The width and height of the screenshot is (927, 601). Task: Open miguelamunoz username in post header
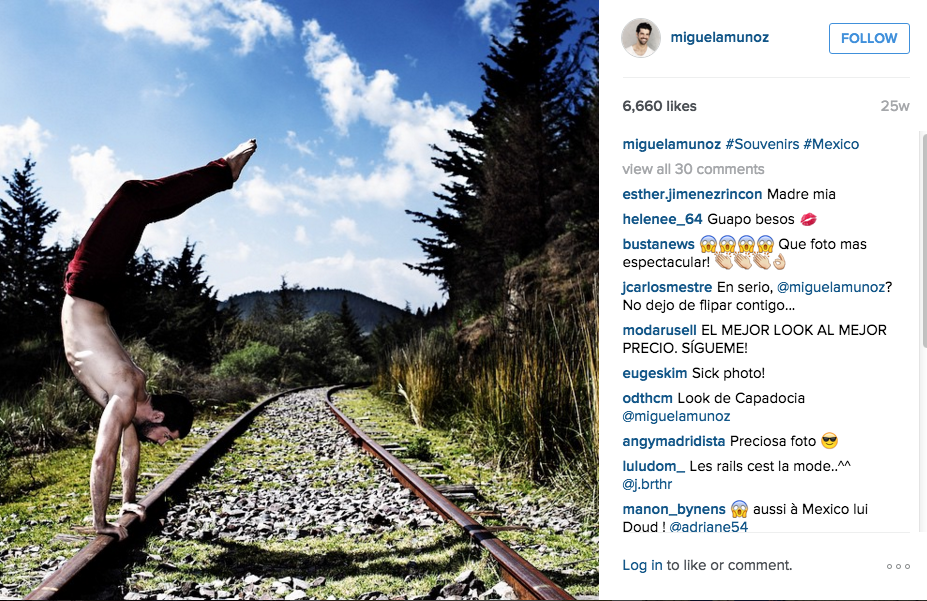click(x=719, y=37)
